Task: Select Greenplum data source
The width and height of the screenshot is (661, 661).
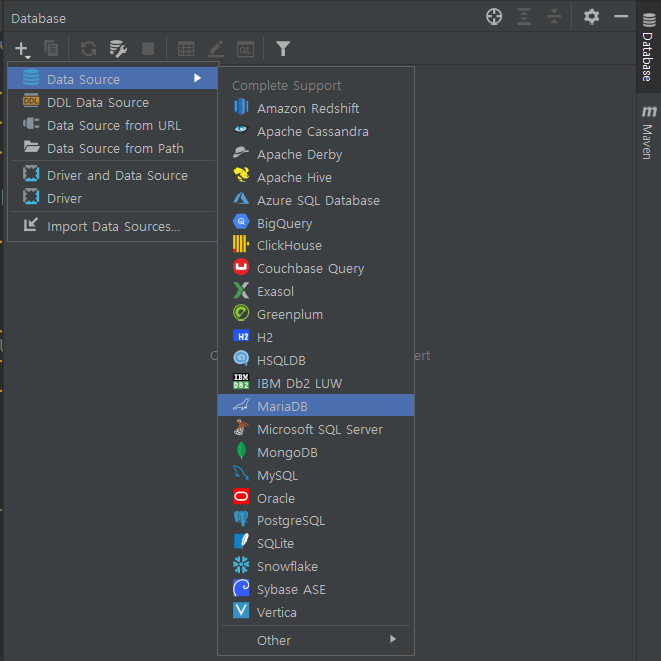Action: [316, 314]
